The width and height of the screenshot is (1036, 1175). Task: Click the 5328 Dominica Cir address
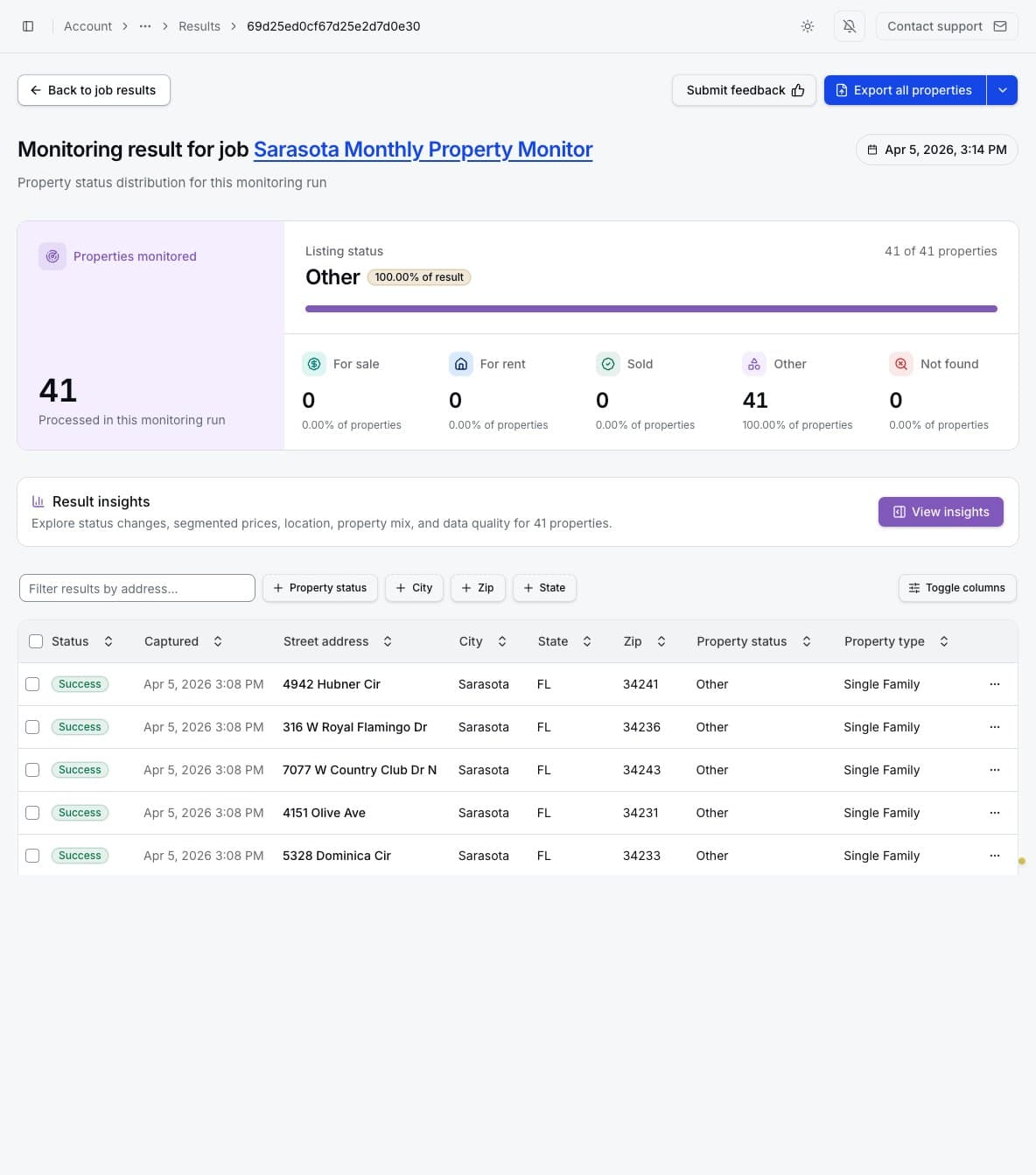[x=337, y=856]
